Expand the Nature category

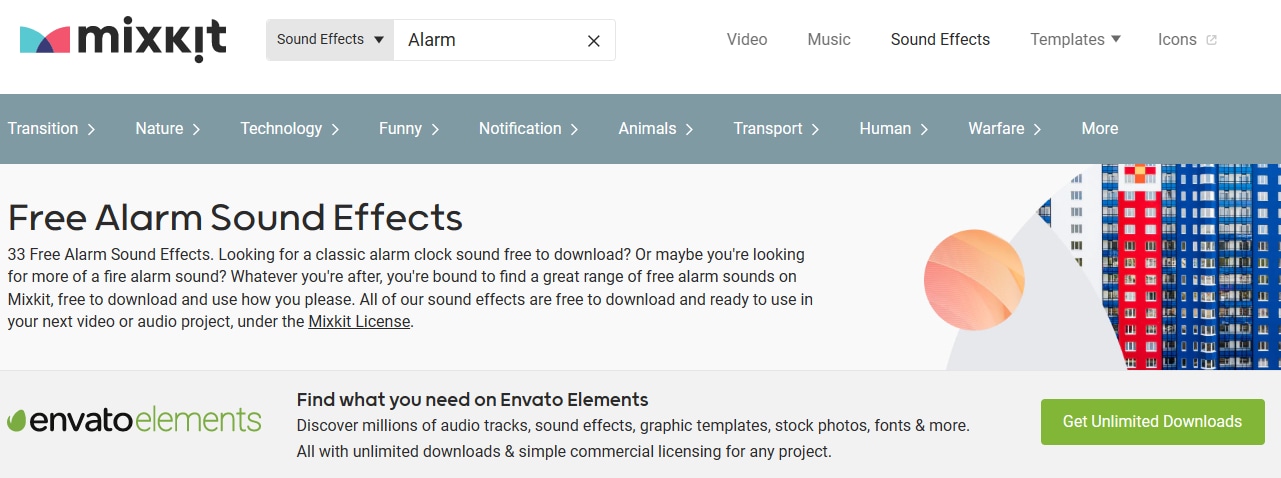(168, 129)
